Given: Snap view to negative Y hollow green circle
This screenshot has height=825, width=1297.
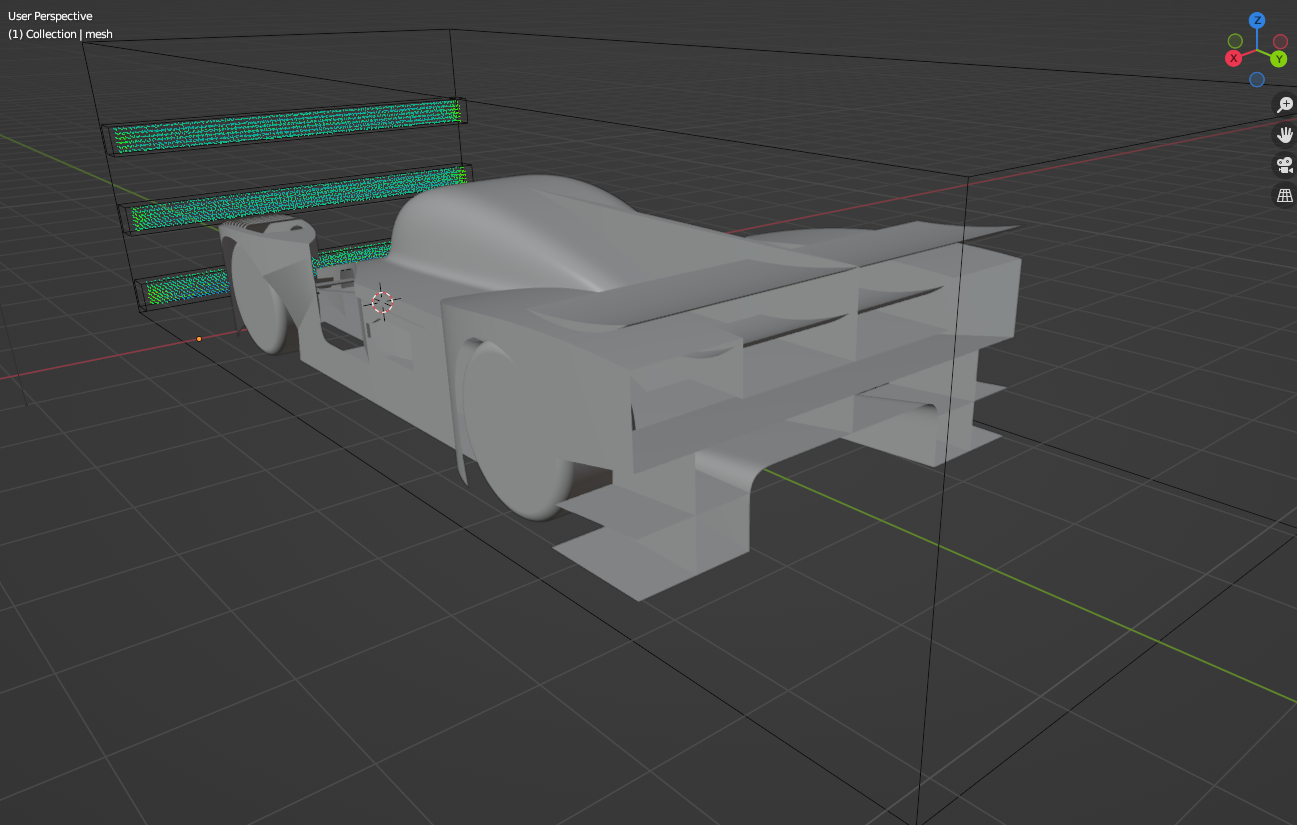Looking at the screenshot, I should [1235, 41].
